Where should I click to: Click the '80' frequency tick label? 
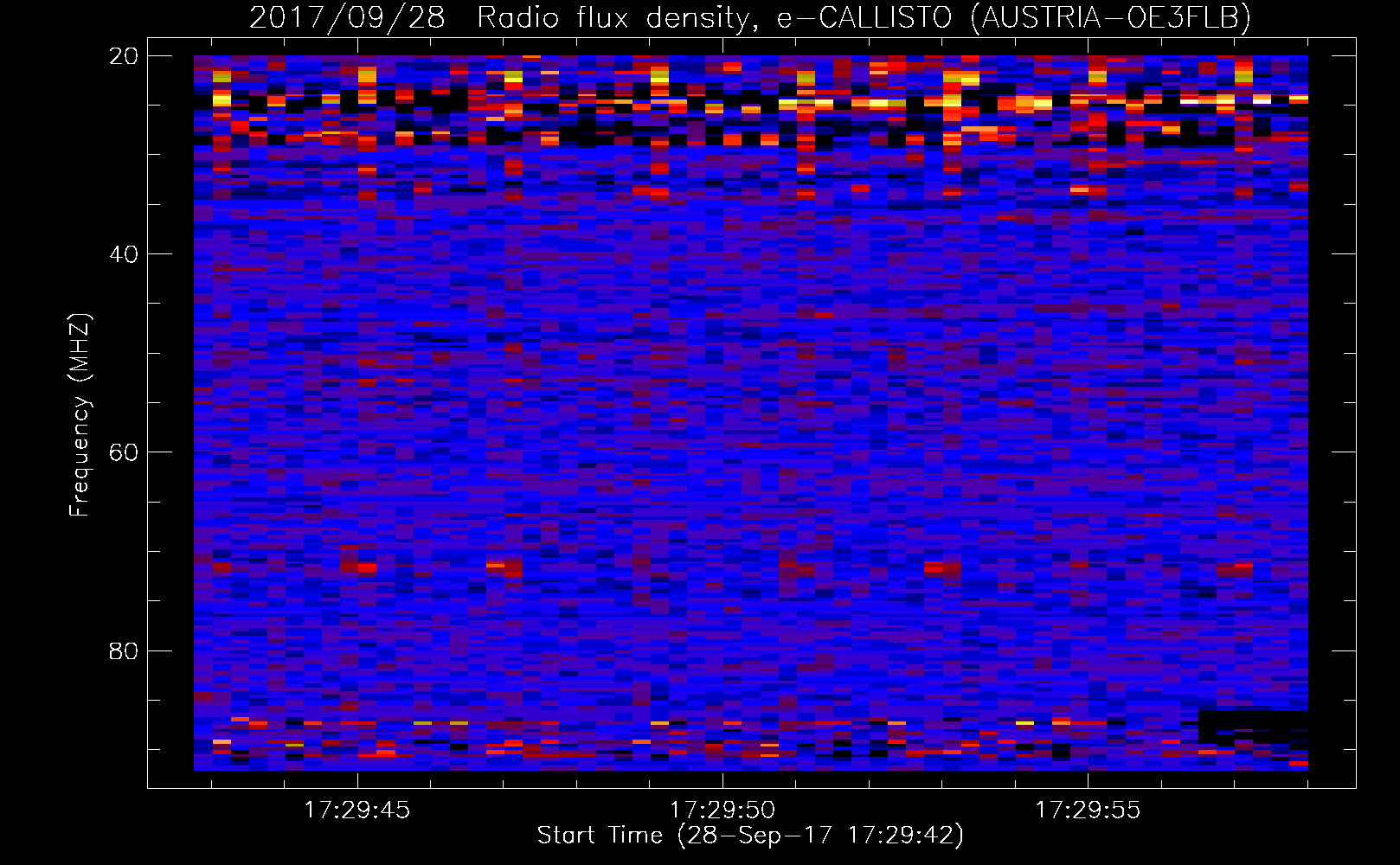point(123,650)
